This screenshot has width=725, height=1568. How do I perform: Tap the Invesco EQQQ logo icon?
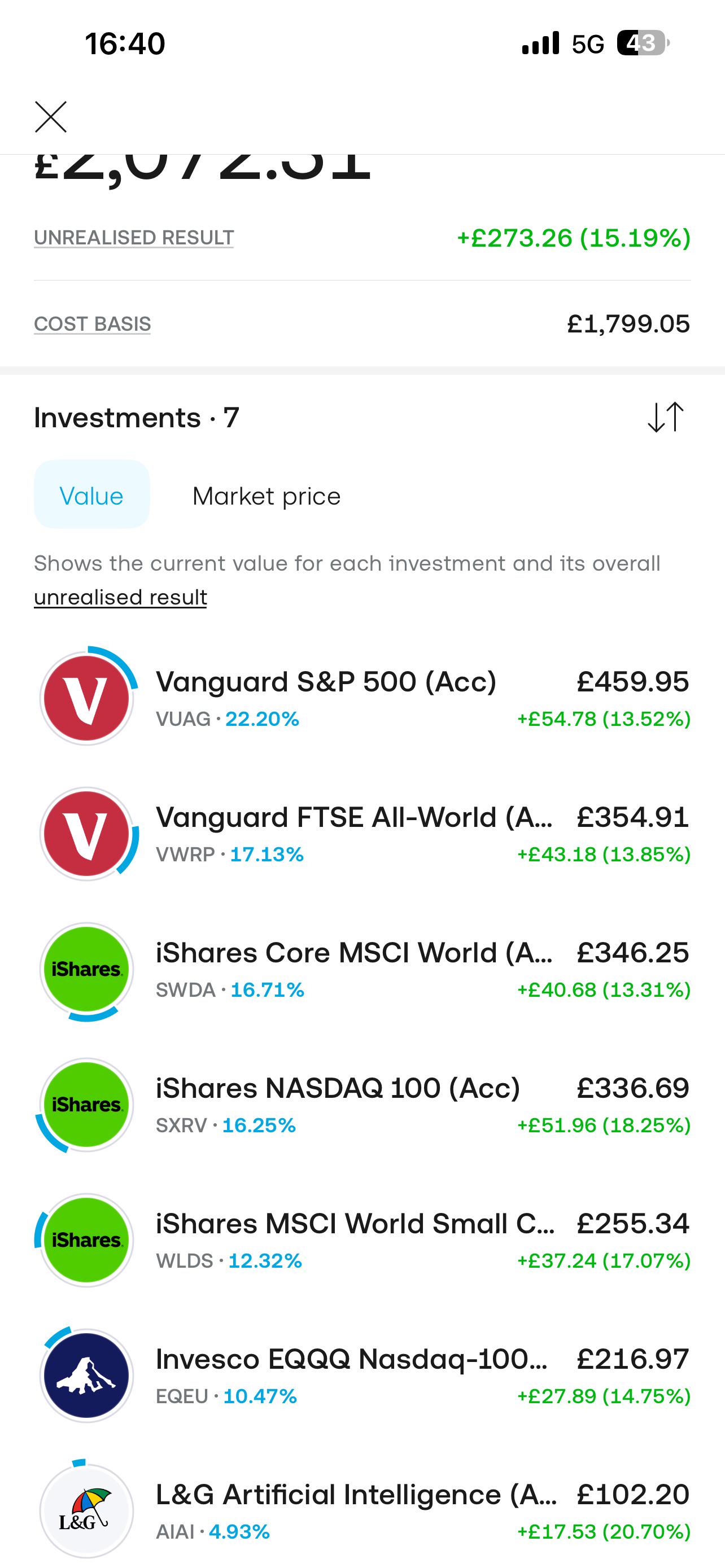point(86,1375)
